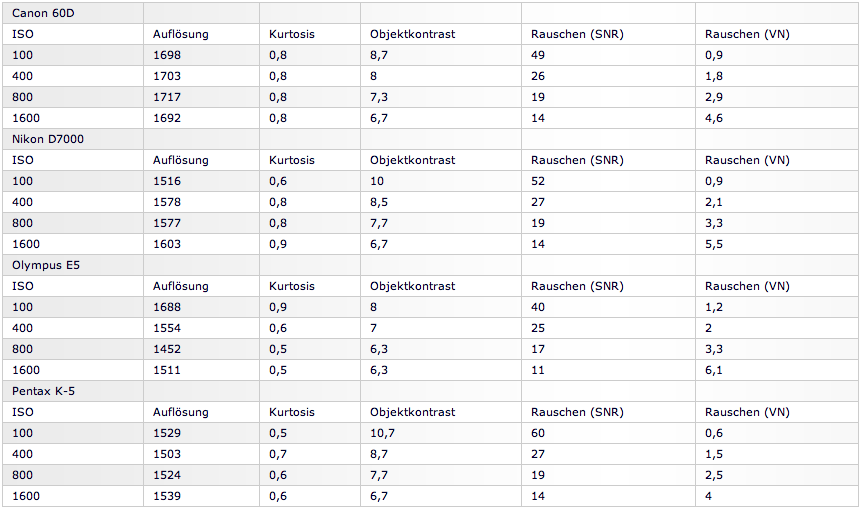The image size is (862, 508).
Task: Select the Rauschen (VN) value 6,1
Action: (x=714, y=370)
